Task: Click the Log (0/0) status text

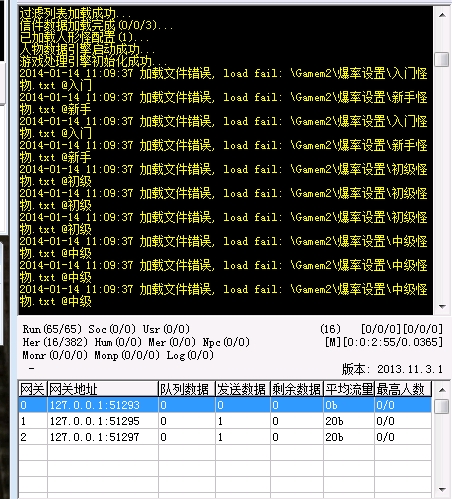Action: (190, 355)
